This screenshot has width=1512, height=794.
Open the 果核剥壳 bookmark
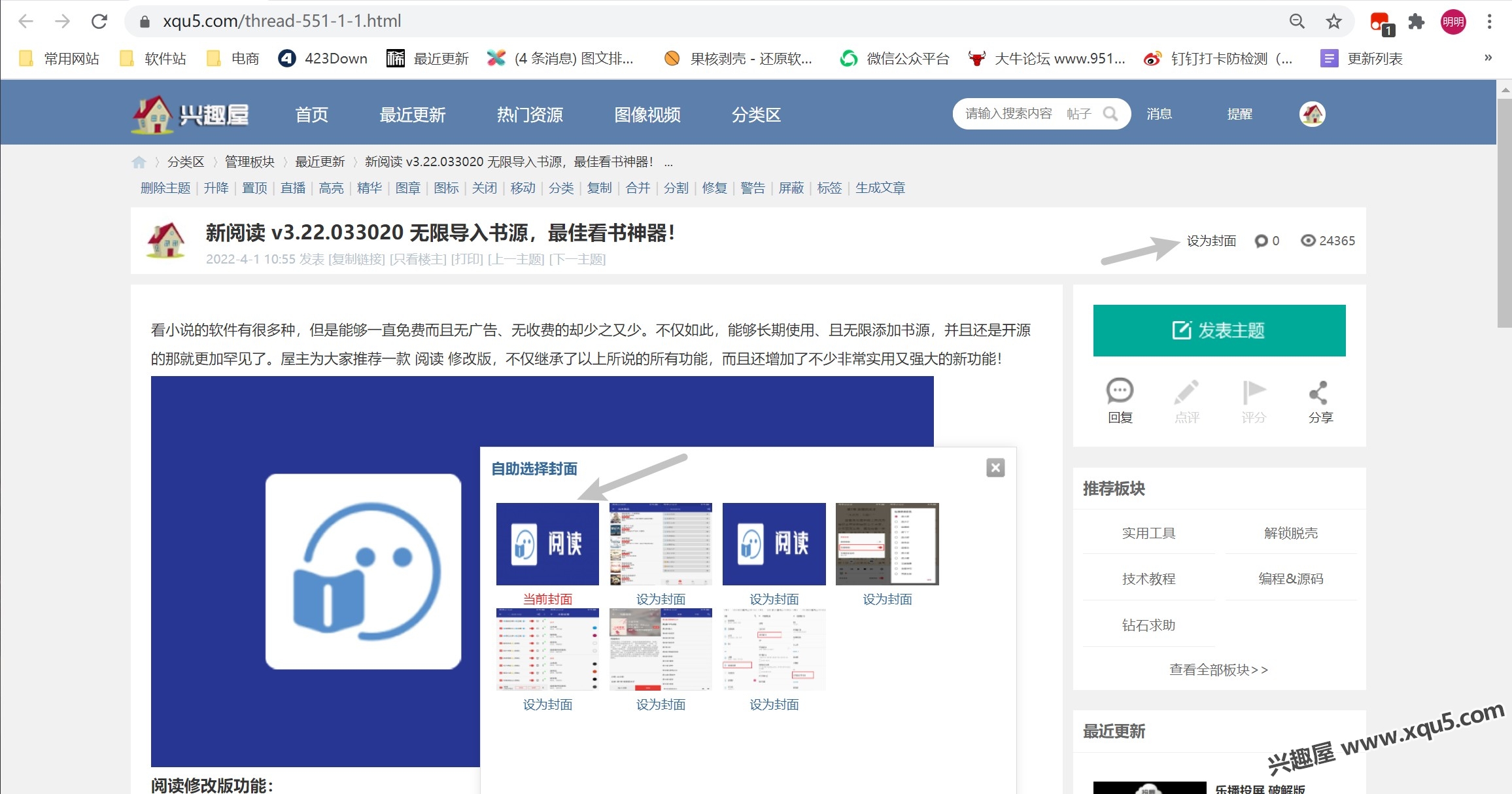coord(738,59)
